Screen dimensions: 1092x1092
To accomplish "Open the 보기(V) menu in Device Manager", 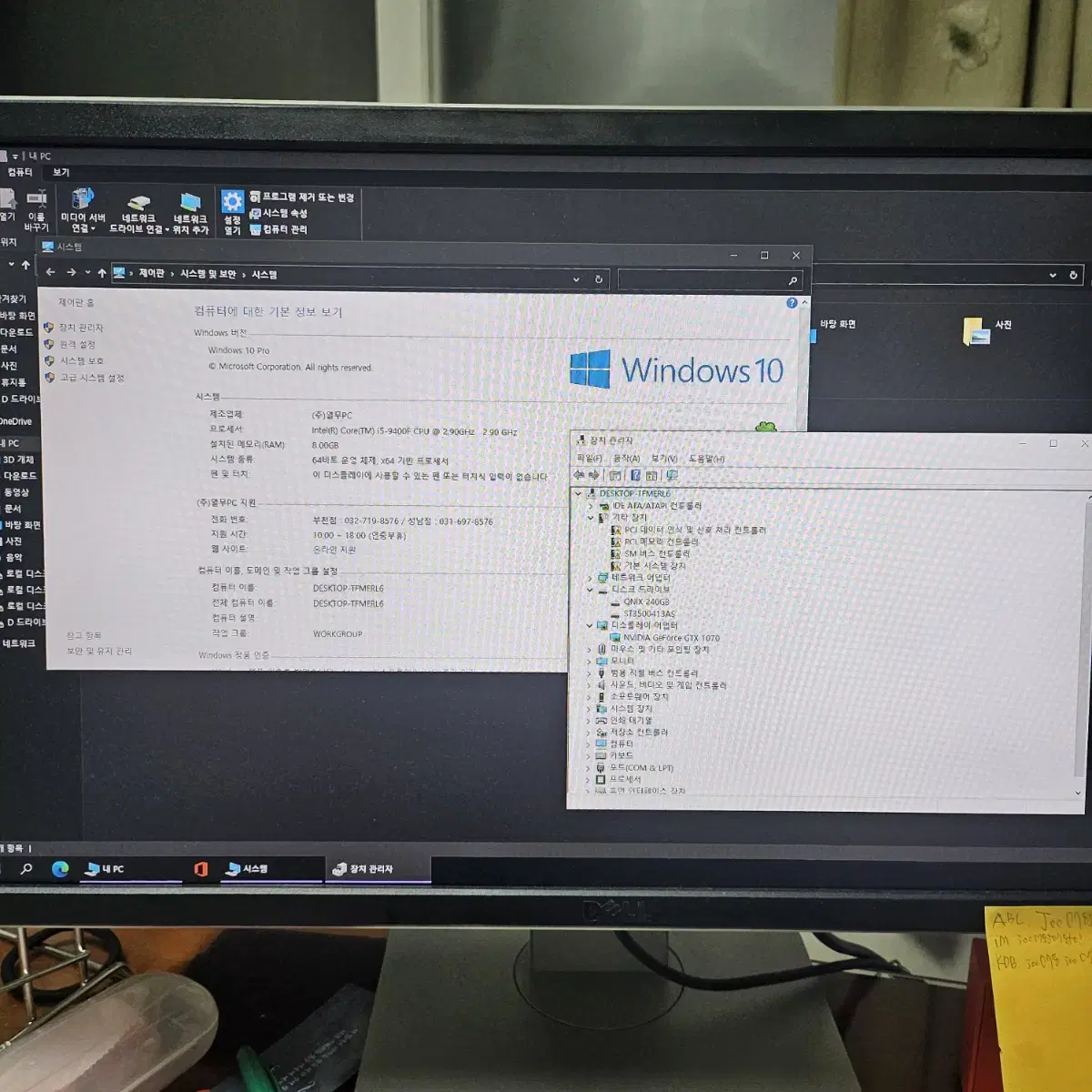I will (x=664, y=459).
